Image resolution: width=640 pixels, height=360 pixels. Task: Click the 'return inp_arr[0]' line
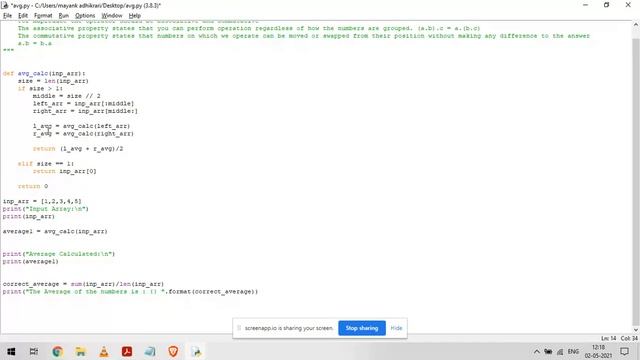[x=64, y=171]
